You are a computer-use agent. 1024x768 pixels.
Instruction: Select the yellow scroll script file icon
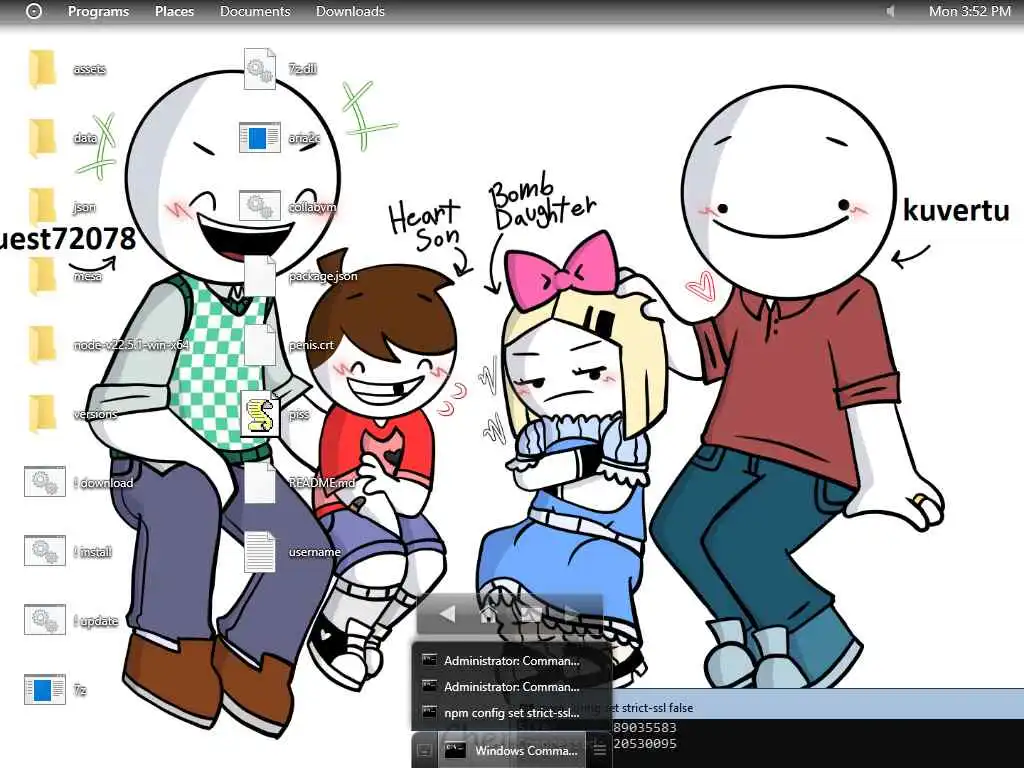tap(260, 413)
